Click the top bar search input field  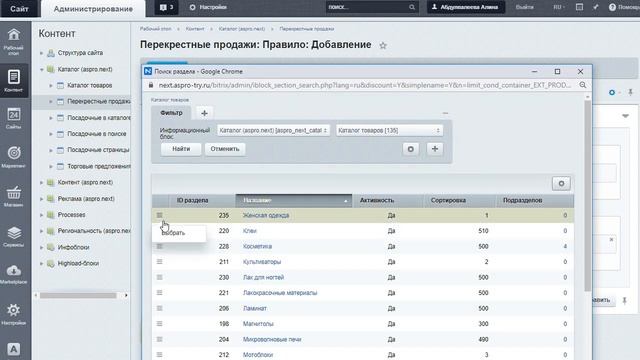[x=367, y=7]
